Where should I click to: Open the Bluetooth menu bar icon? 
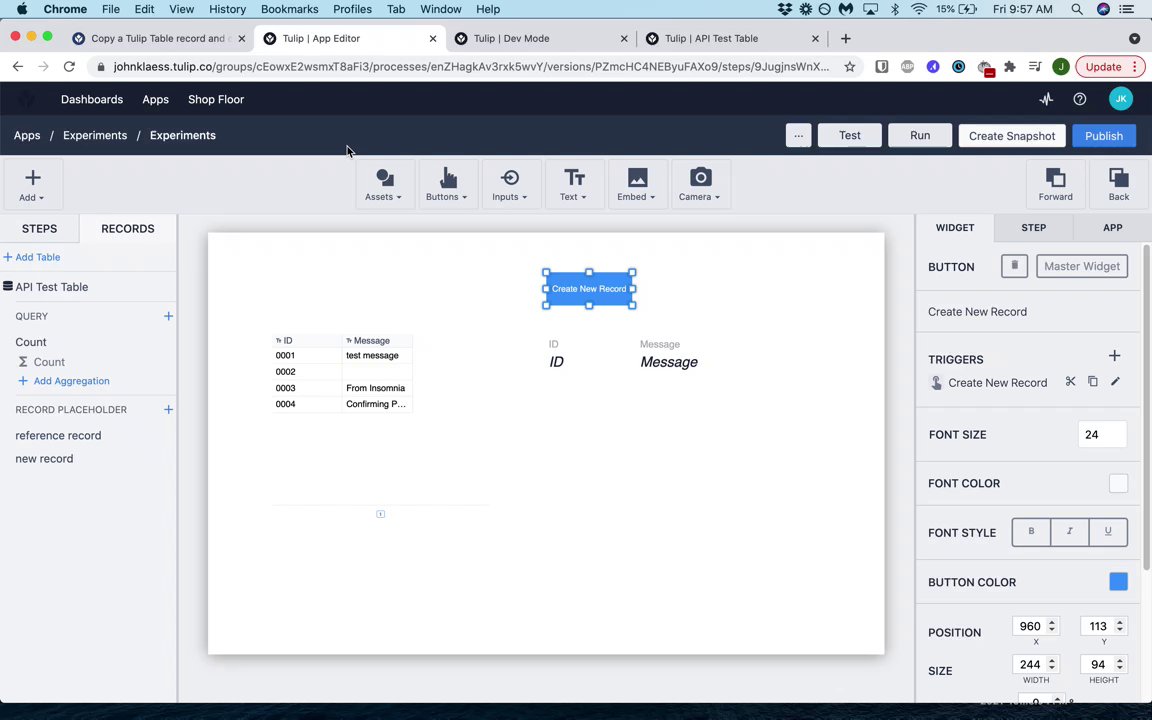click(x=895, y=9)
